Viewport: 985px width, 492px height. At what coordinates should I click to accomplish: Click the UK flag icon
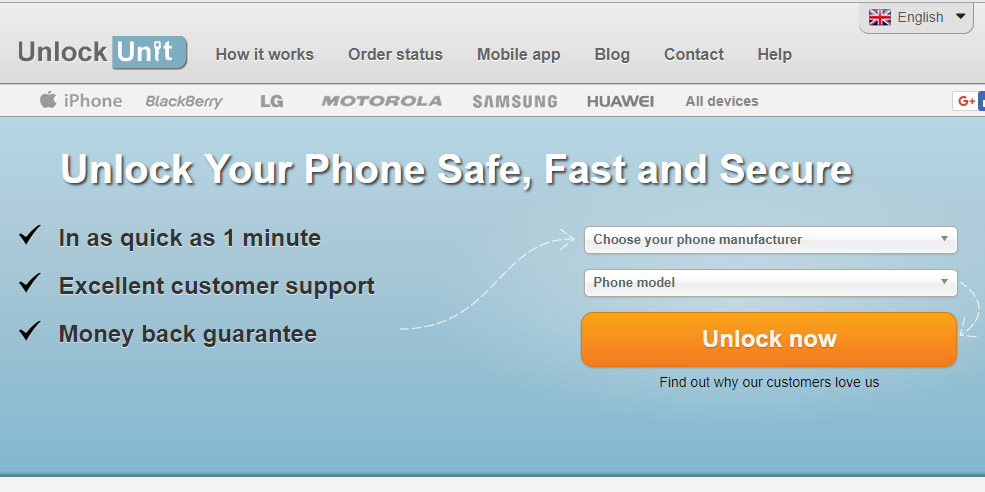coord(879,17)
